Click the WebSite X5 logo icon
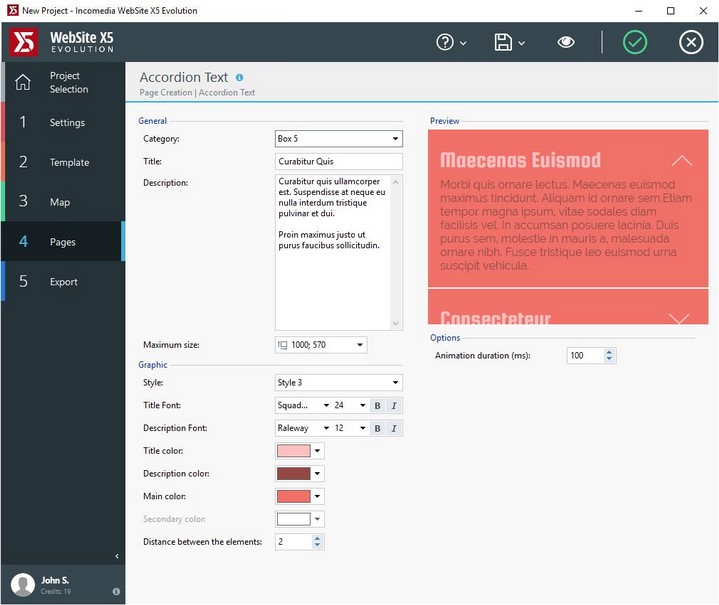719x605 pixels. [x=23, y=42]
